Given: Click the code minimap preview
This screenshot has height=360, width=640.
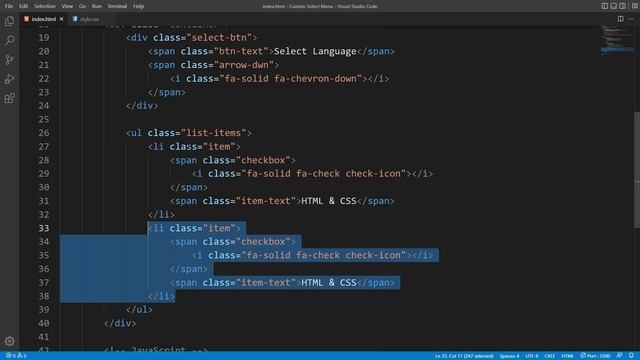Looking at the screenshot, I should pyautogui.click(x=617, y=41).
